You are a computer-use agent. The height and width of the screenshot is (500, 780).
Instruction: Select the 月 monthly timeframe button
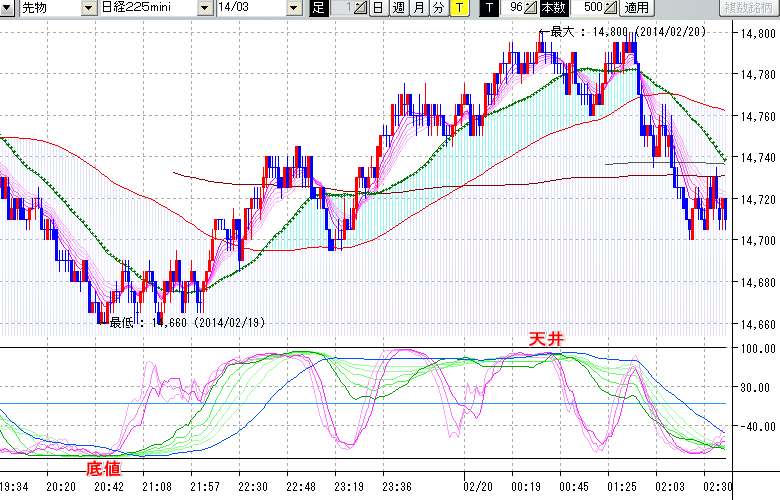pos(419,7)
